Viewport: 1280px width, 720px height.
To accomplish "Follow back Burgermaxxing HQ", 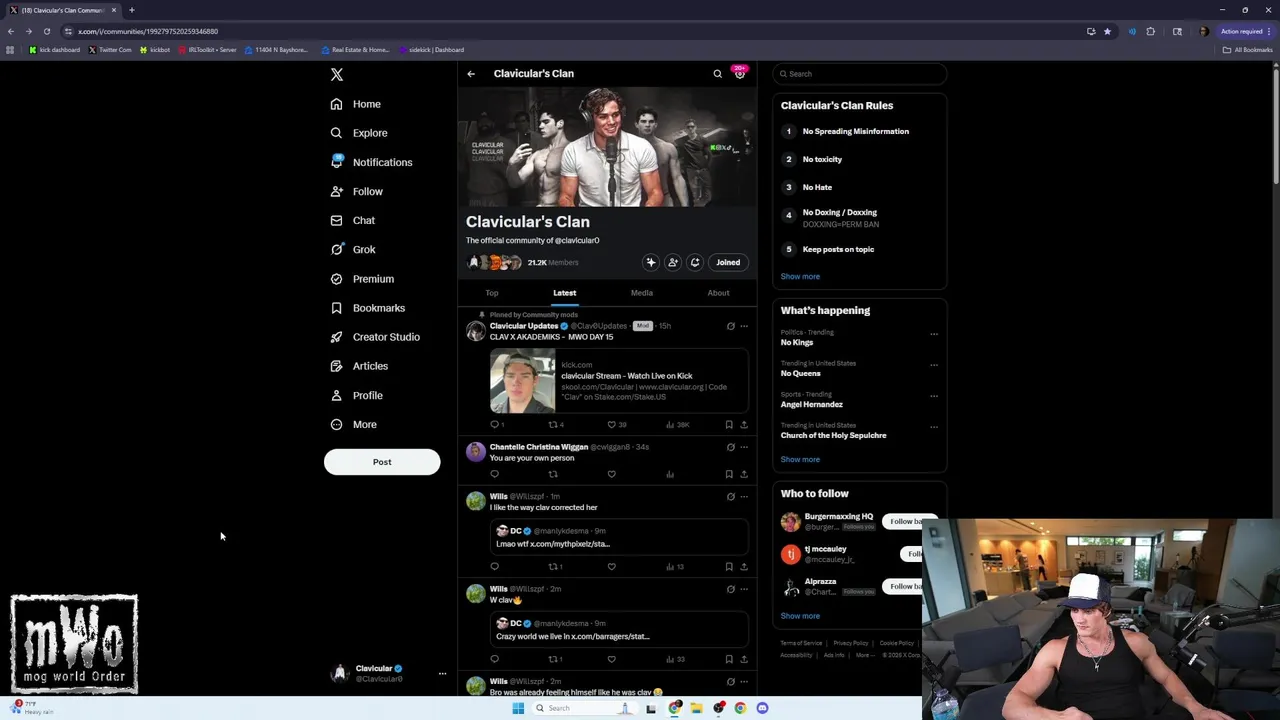I will [x=910, y=522].
